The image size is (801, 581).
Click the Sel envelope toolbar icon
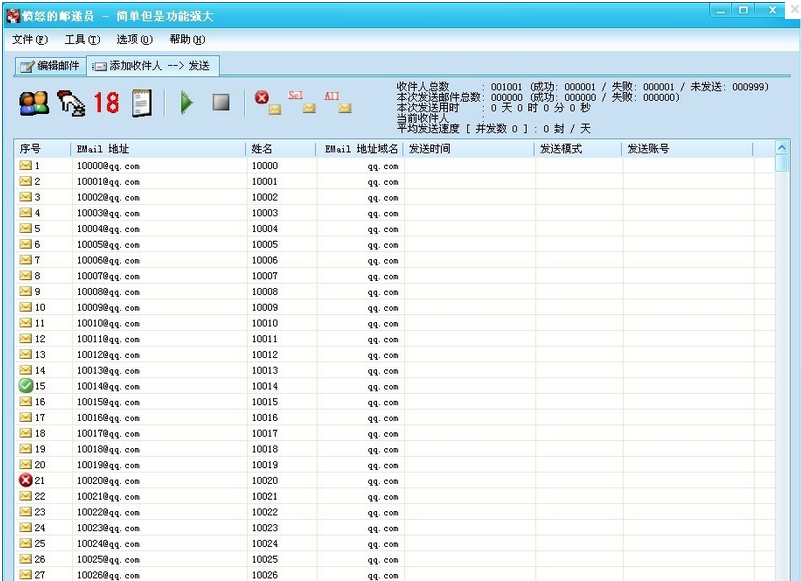point(299,102)
